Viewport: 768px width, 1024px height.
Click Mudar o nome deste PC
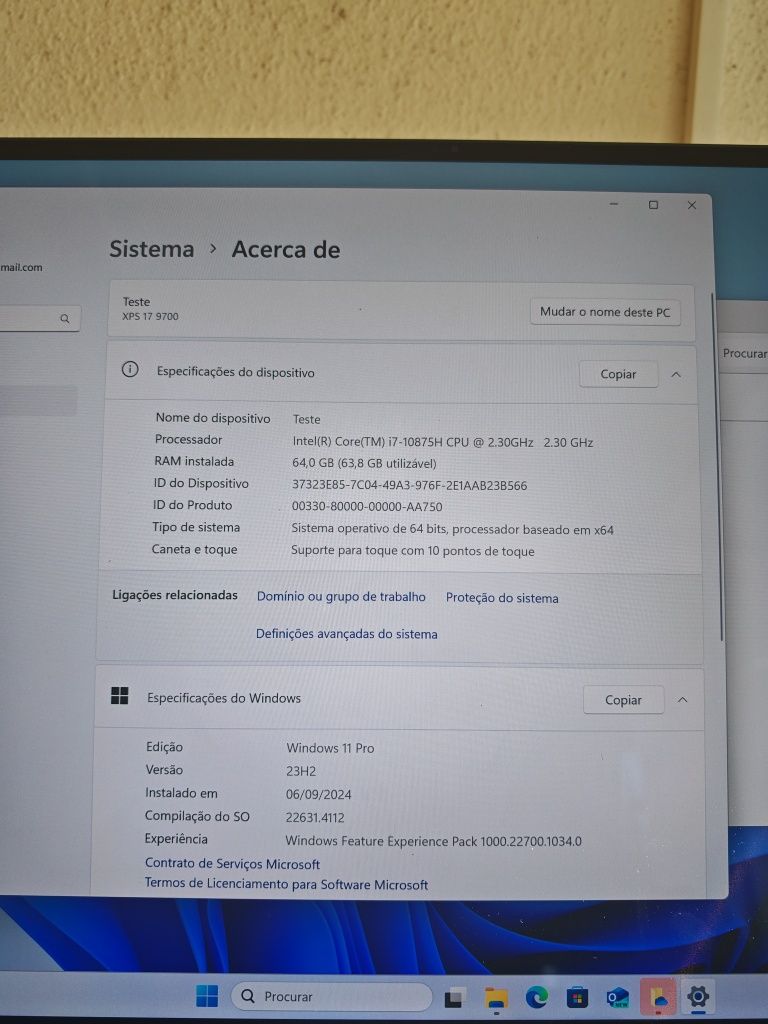[x=605, y=312]
